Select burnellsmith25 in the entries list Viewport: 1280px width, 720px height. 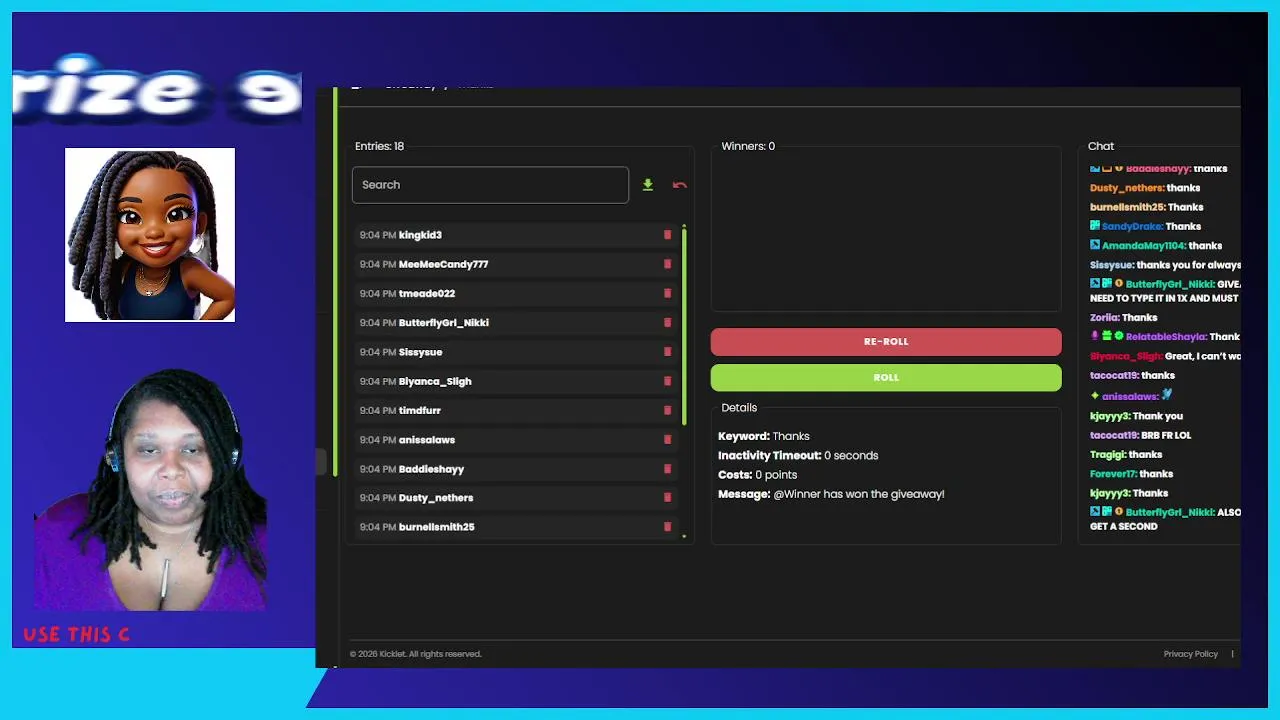437,526
